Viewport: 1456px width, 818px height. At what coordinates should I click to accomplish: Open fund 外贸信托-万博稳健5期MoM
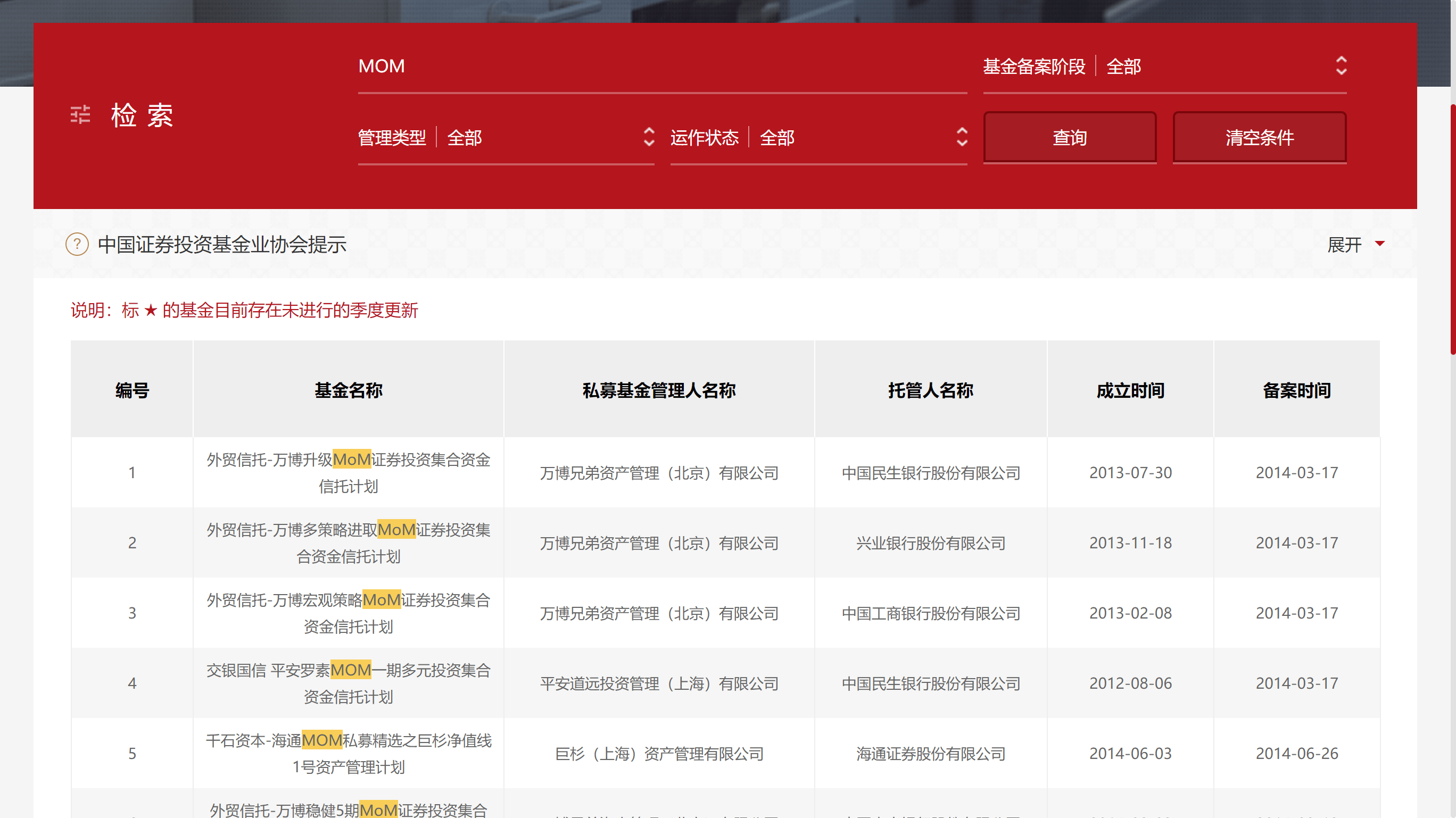pyautogui.click(x=348, y=810)
